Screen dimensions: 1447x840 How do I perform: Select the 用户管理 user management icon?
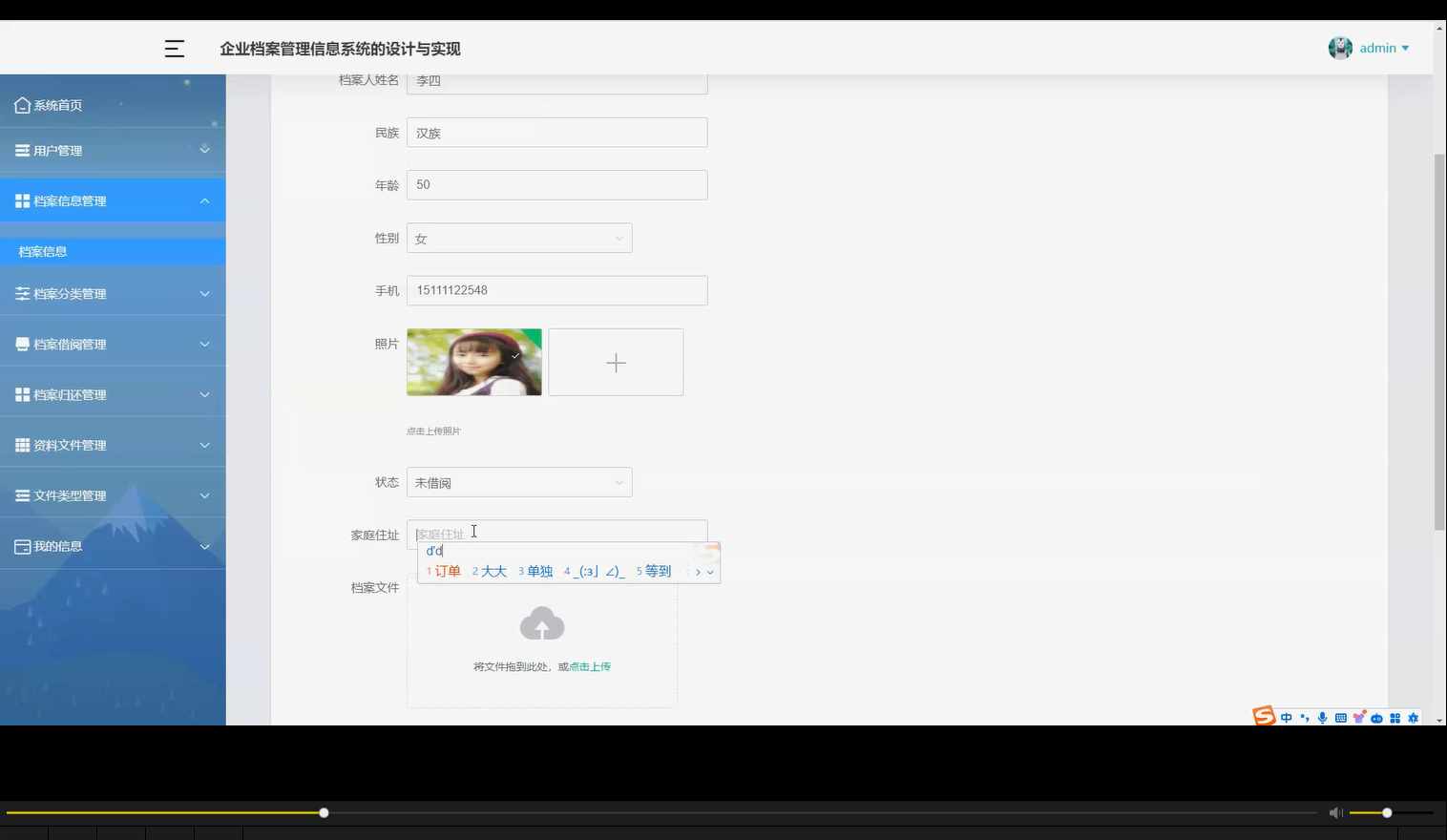(x=21, y=150)
